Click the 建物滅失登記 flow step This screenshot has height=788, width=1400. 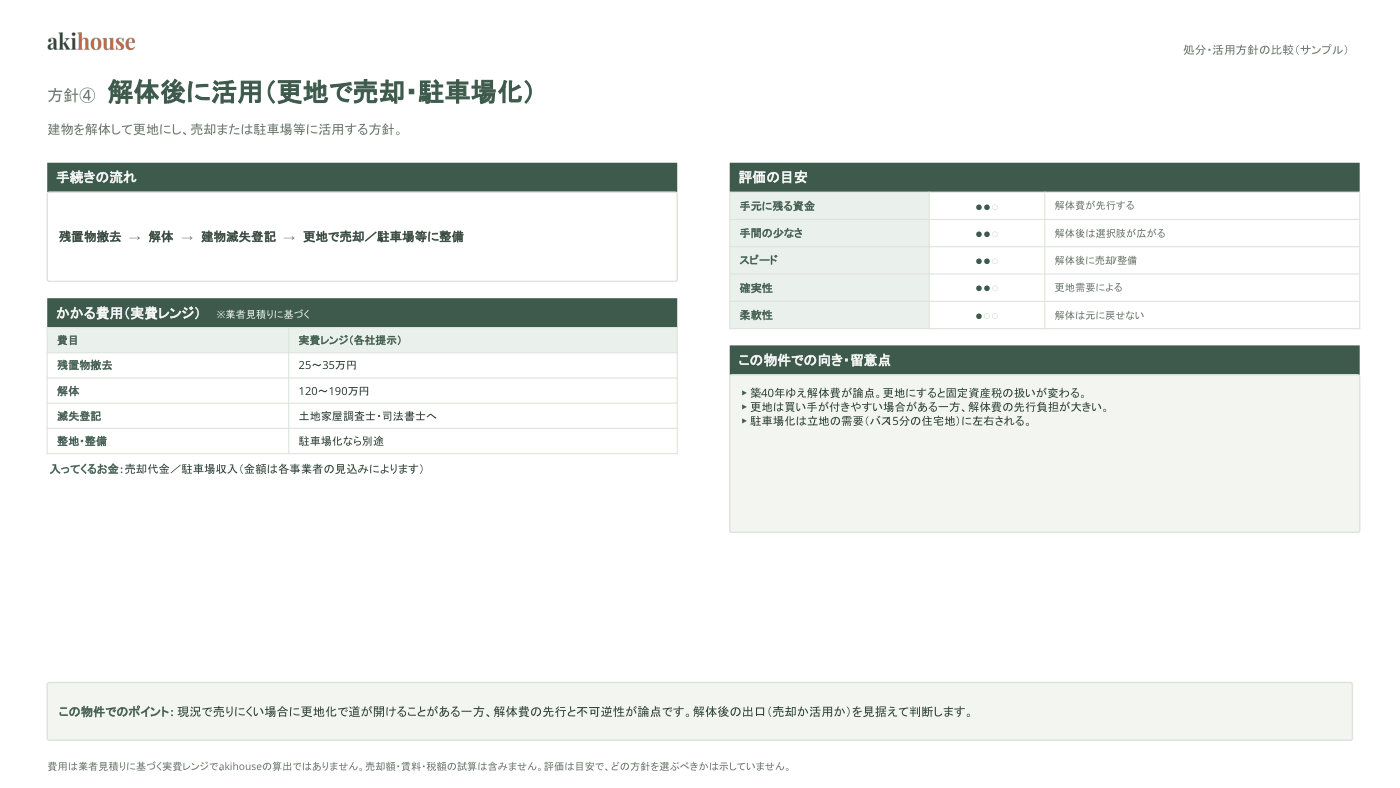(x=238, y=237)
